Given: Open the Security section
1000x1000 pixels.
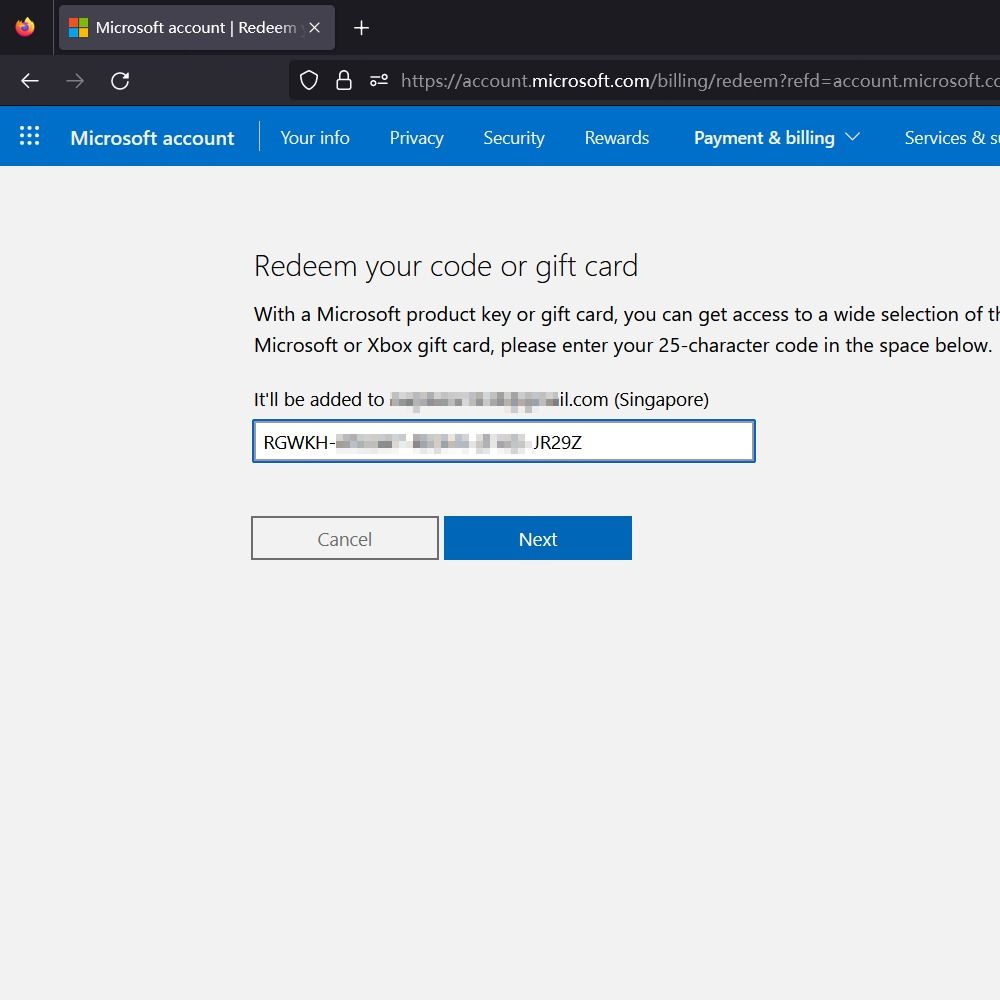Looking at the screenshot, I should coord(514,138).
